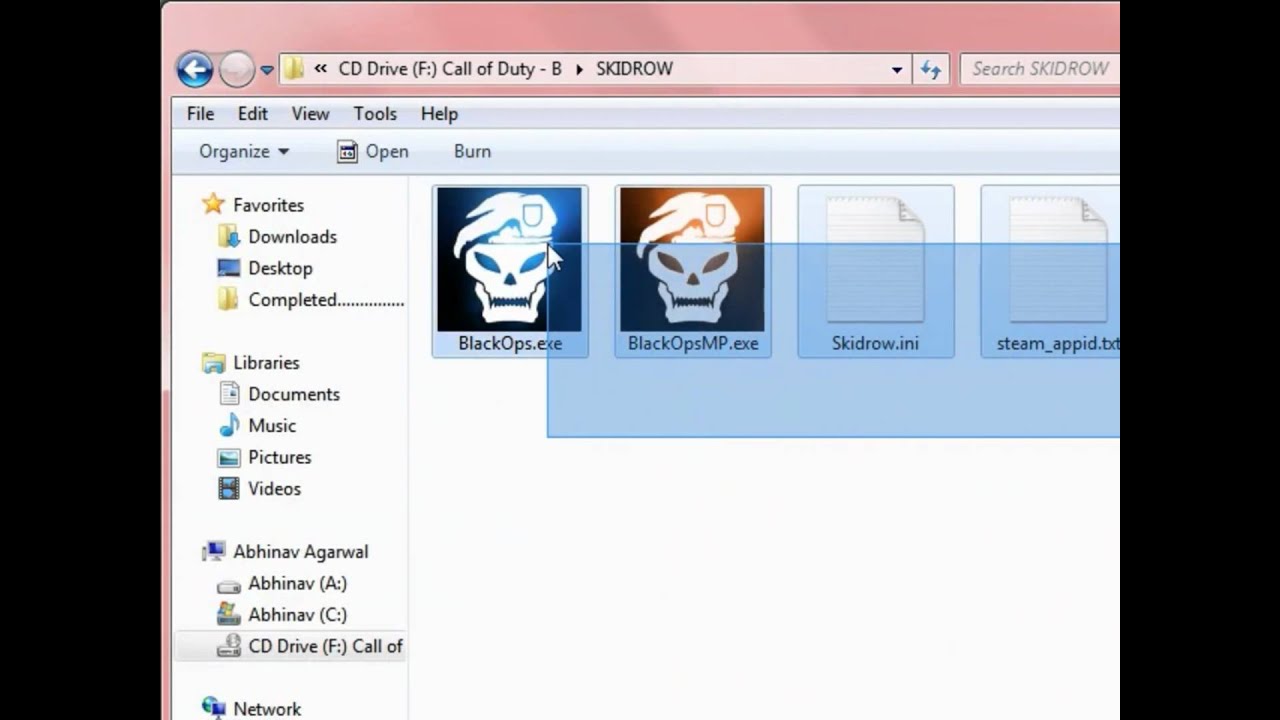Click the Abhinav Agarwal computer icon
Image resolution: width=1280 pixels, height=720 pixels.
(213, 551)
